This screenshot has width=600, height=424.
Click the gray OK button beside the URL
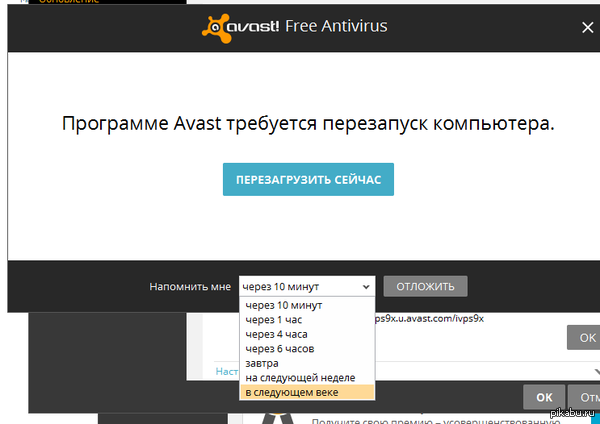[x=585, y=338]
